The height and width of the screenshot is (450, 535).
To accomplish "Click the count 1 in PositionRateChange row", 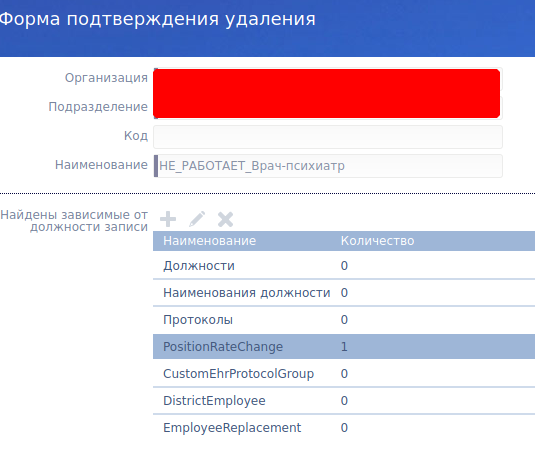I will (x=344, y=347).
